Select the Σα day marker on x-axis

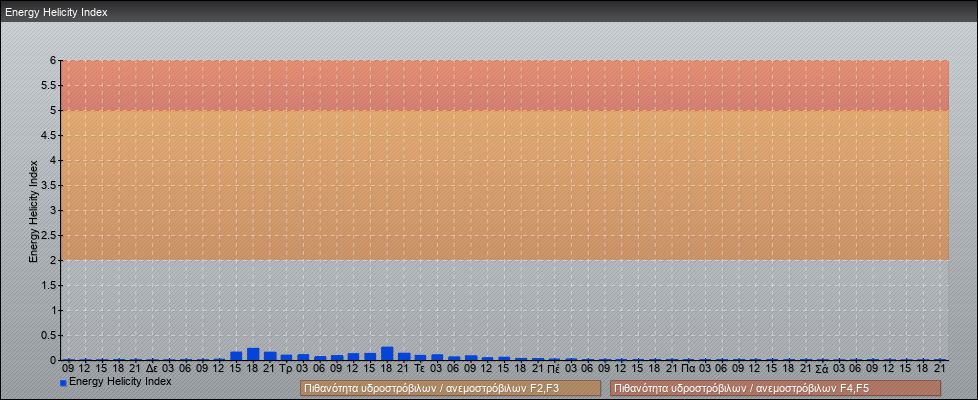click(822, 368)
